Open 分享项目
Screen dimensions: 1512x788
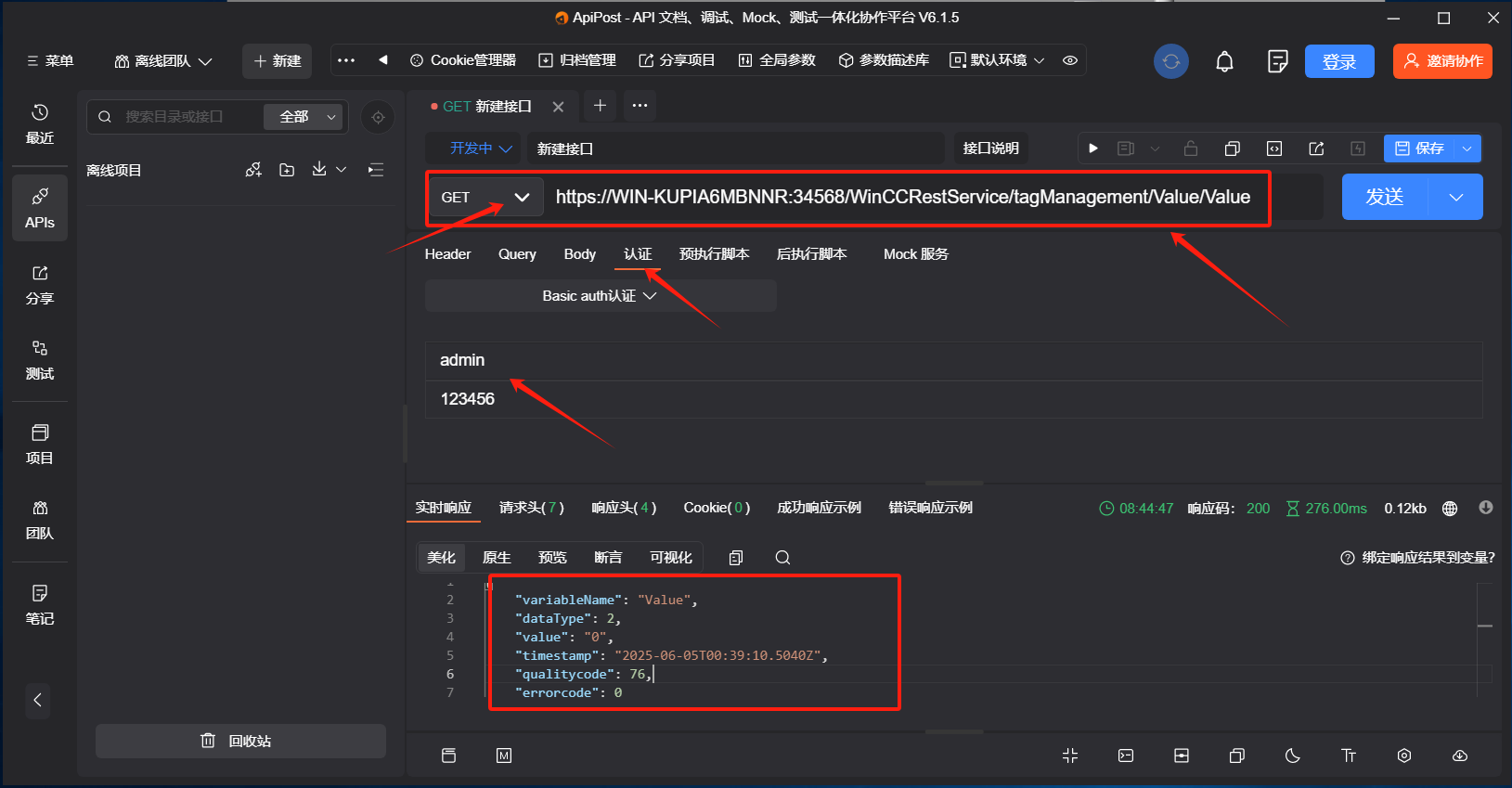click(677, 60)
